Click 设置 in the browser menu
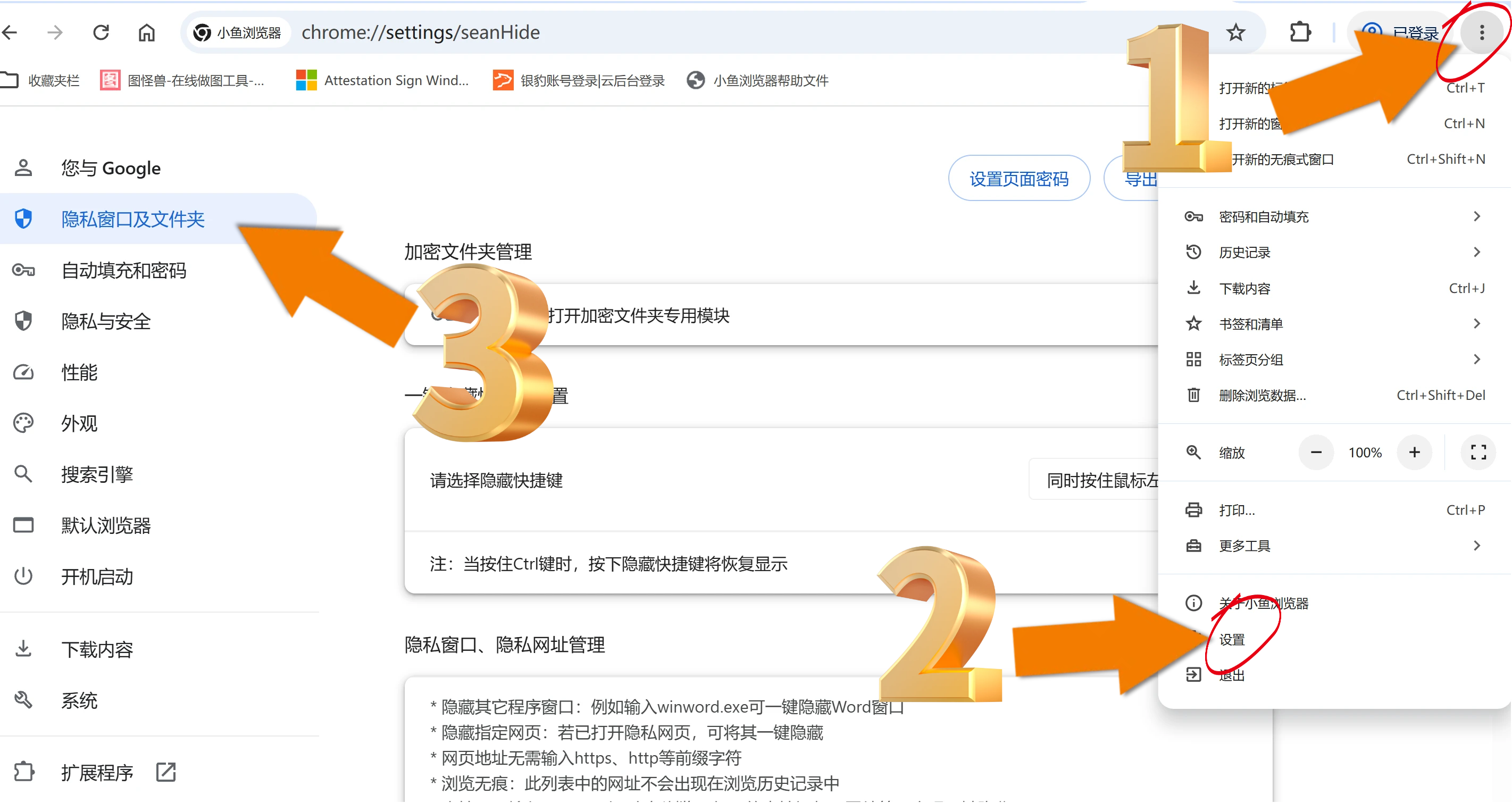Image resolution: width=1512 pixels, height=803 pixels. pos(1335,639)
